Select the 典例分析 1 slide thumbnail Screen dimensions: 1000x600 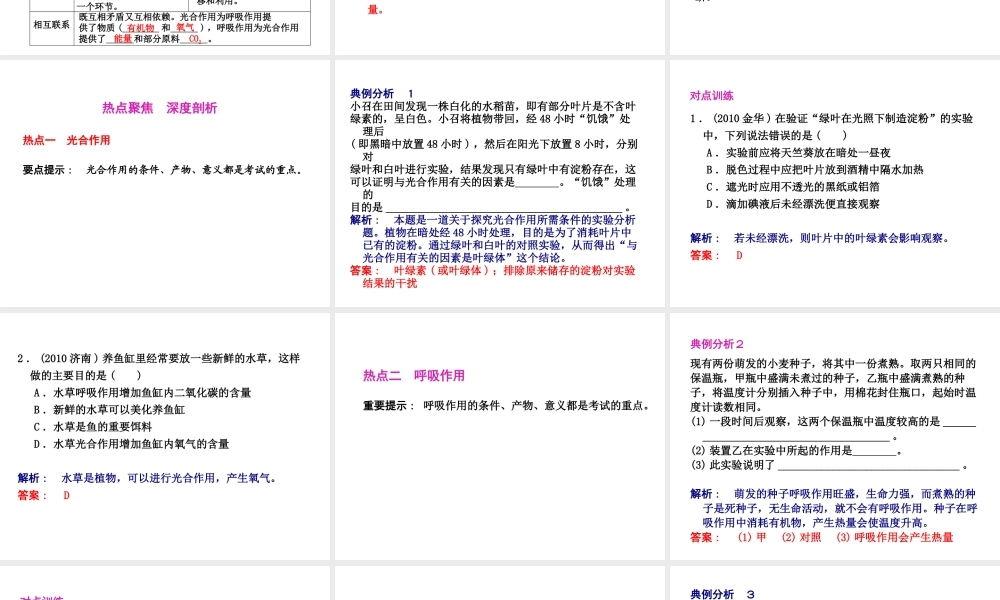click(499, 184)
